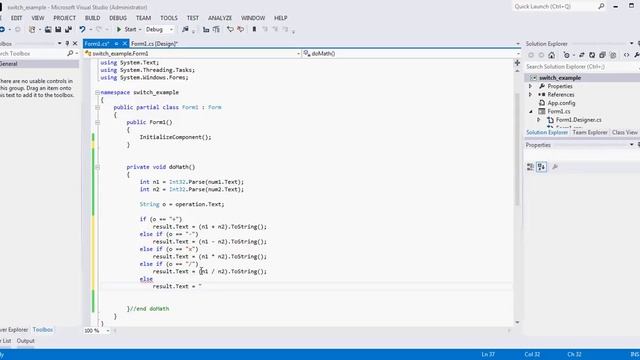Click the decrease indent toolbar icon
The width and height of the screenshot is (640, 360).
pos(206,29)
